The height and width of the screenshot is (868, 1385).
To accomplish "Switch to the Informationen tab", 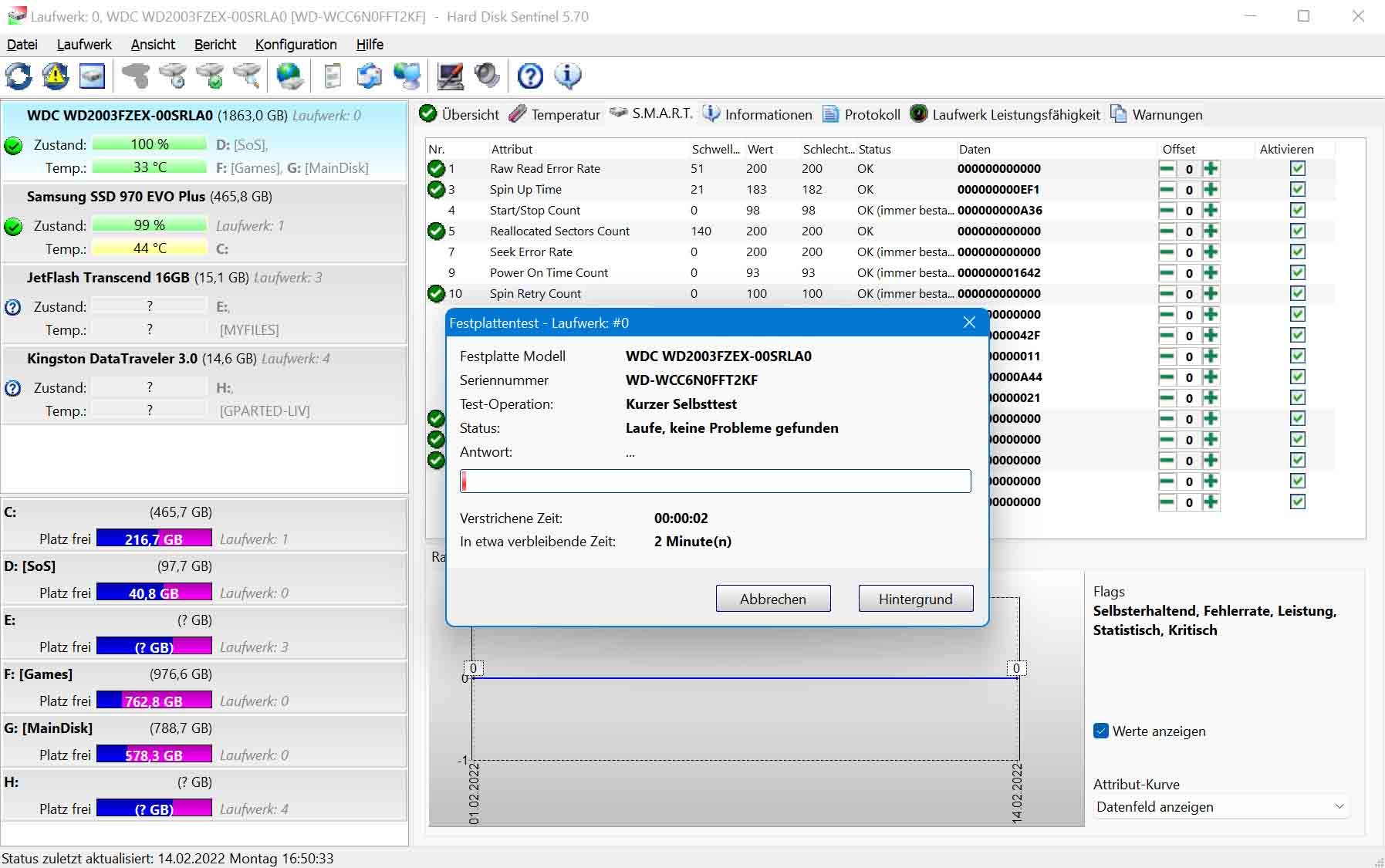I will click(x=757, y=114).
